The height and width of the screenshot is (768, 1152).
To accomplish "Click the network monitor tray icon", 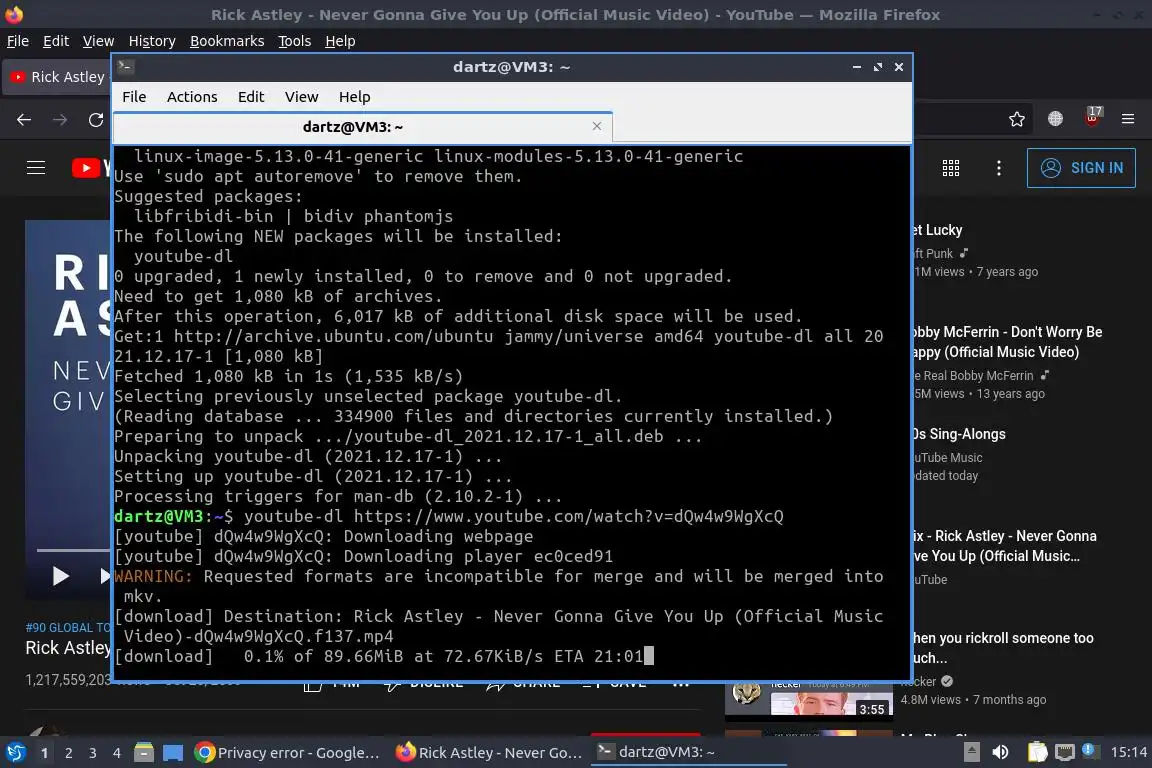I will click(1064, 752).
